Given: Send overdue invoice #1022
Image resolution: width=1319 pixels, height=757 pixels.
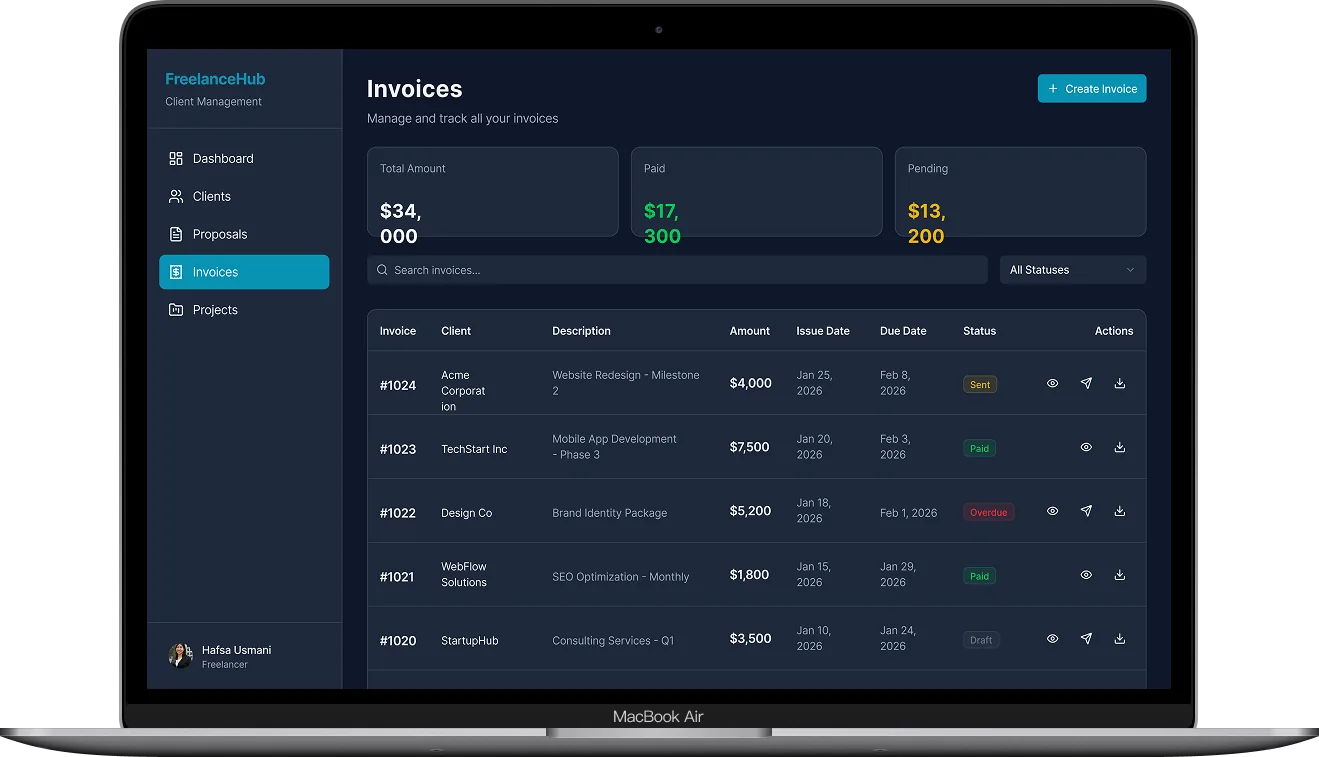Looking at the screenshot, I should tap(1086, 511).
